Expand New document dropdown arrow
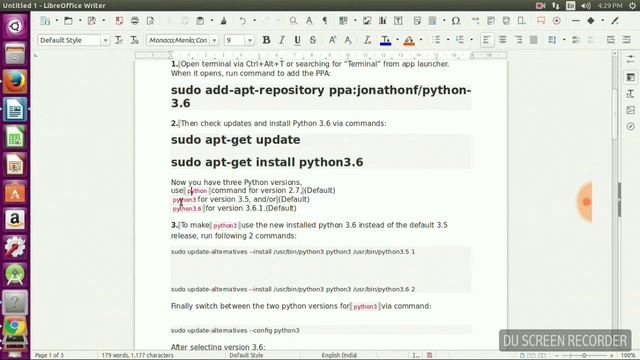This screenshot has width=640, height=360. coord(57,21)
